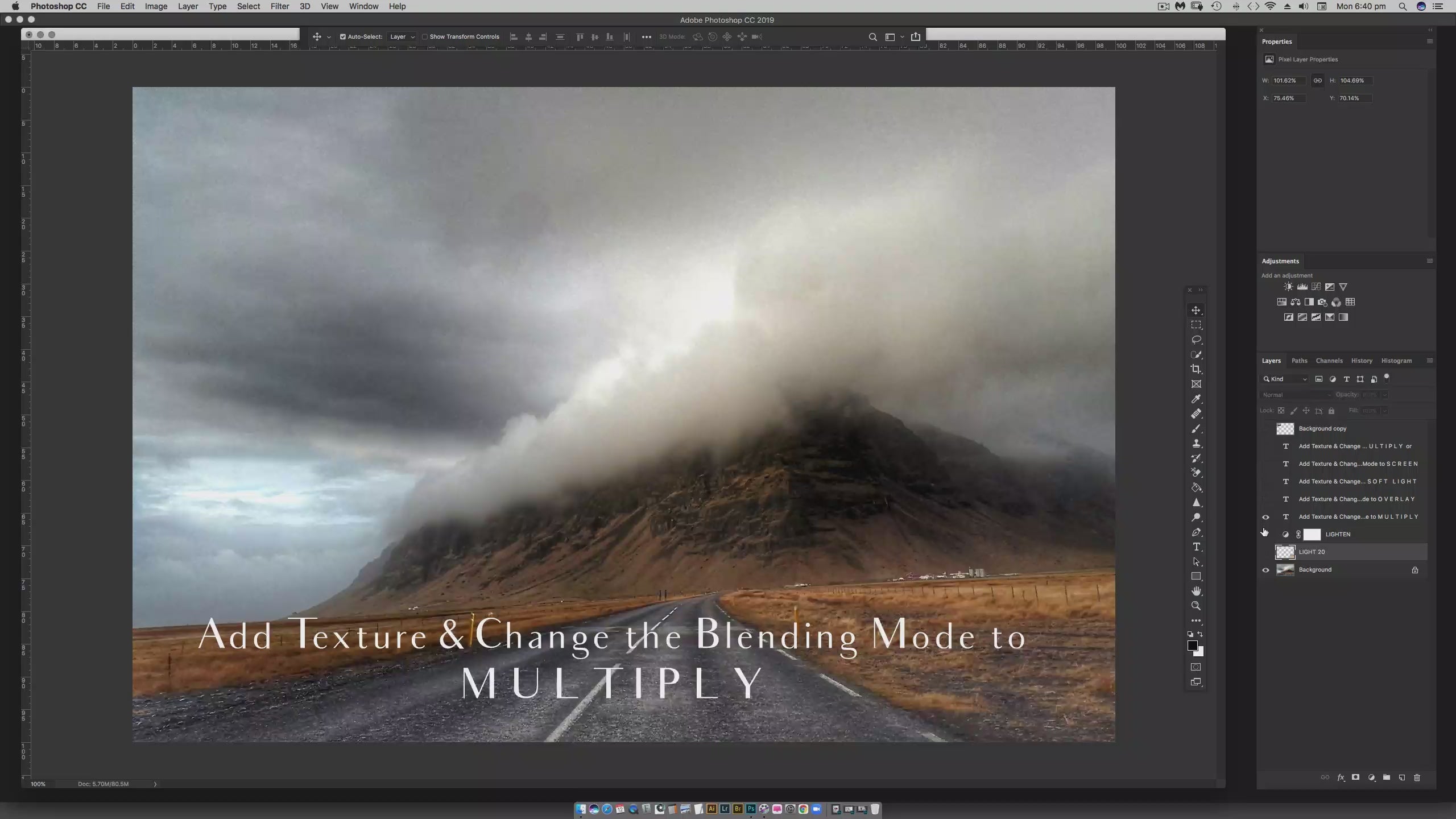Enable Show Transform Controls checkbox
This screenshot has height=819, width=1456.
click(x=424, y=37)
